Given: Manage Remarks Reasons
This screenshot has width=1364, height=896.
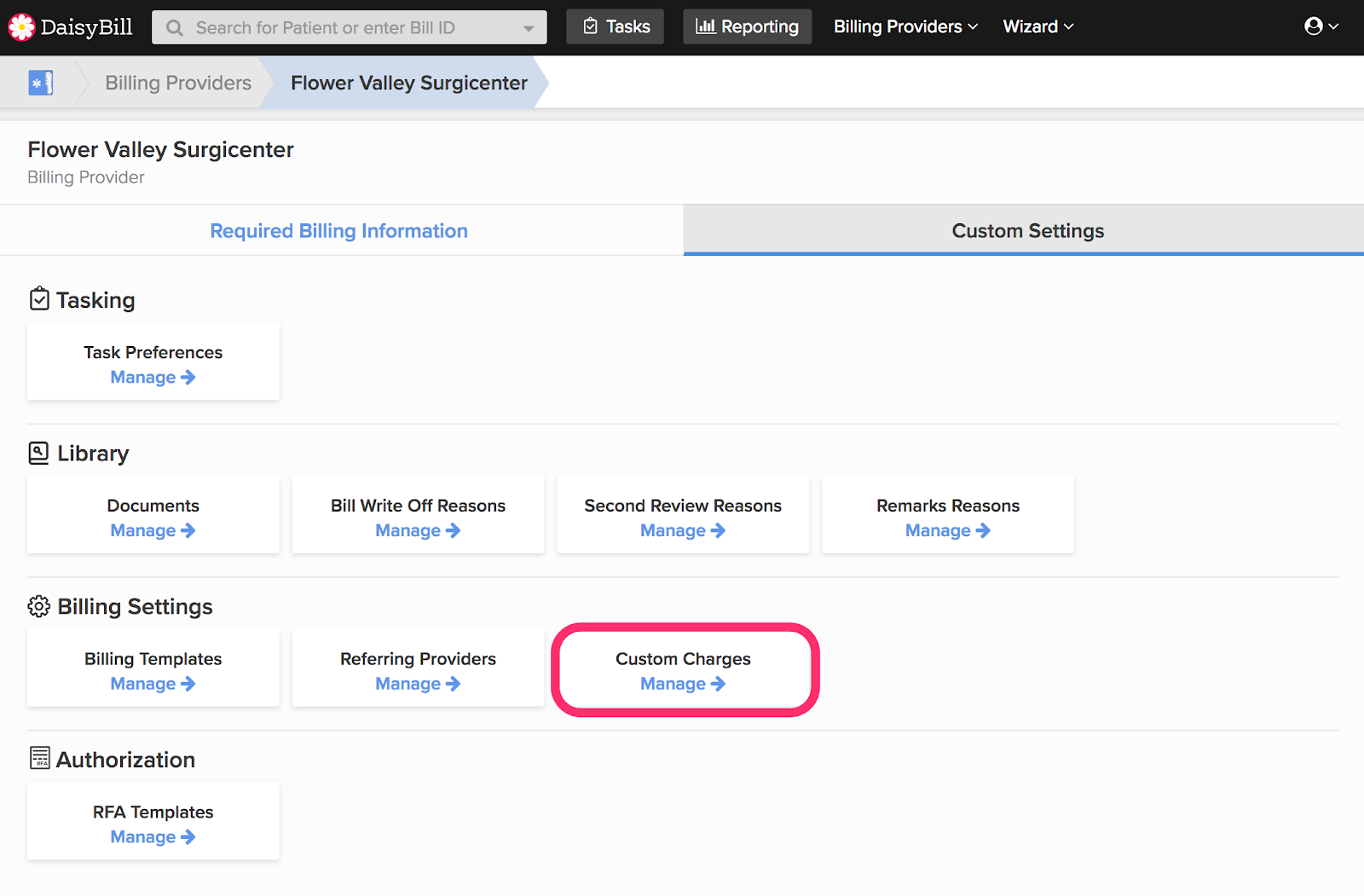Looking at the screenshot, I should coord(948,530).
